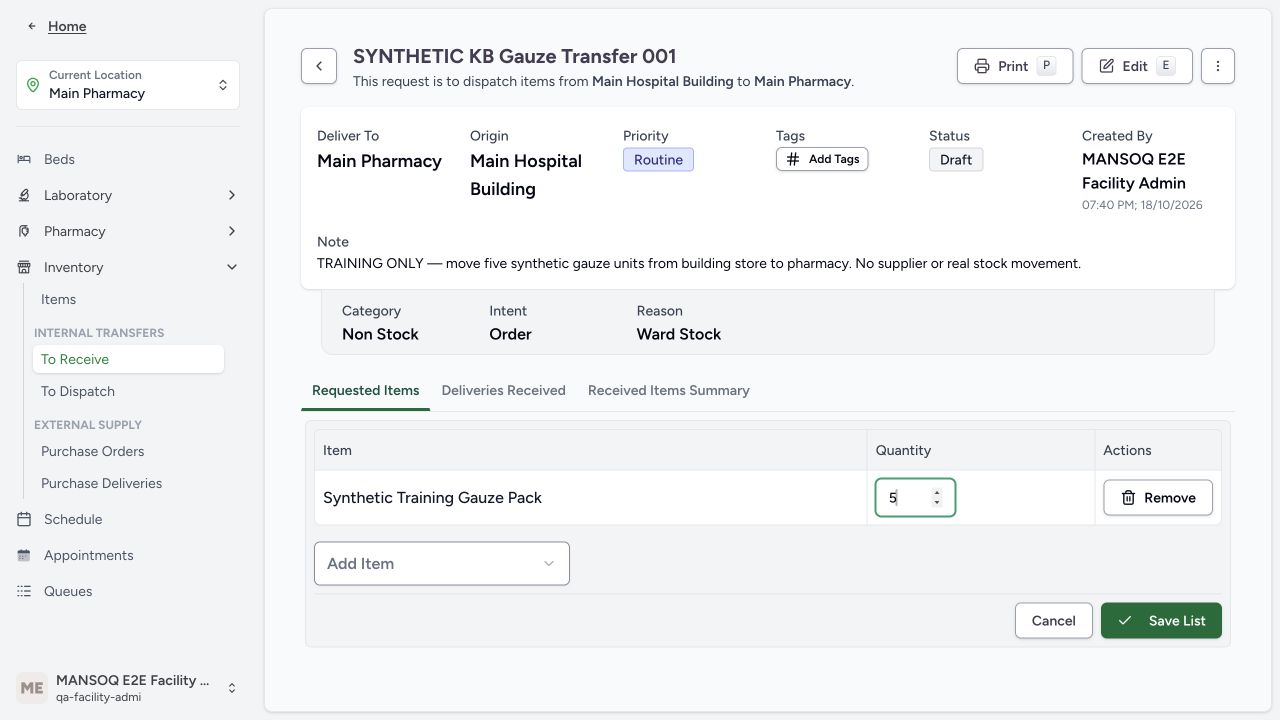Viewport: 1280px width, 720px height.
Task: Click the Cancel button
Action: 1053,621
